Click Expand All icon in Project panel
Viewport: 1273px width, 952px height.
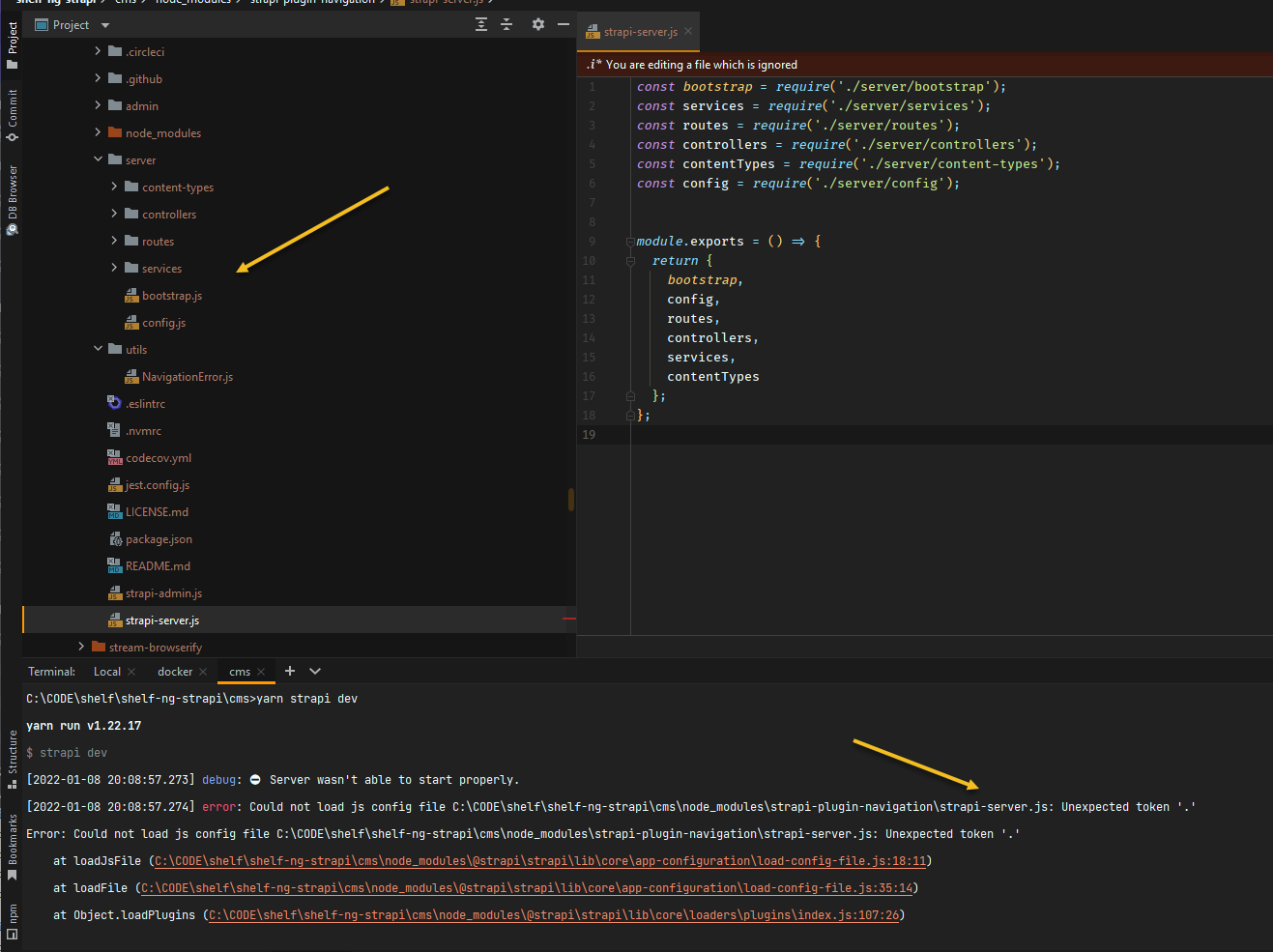pyautogui.click(x=480, y=24)
